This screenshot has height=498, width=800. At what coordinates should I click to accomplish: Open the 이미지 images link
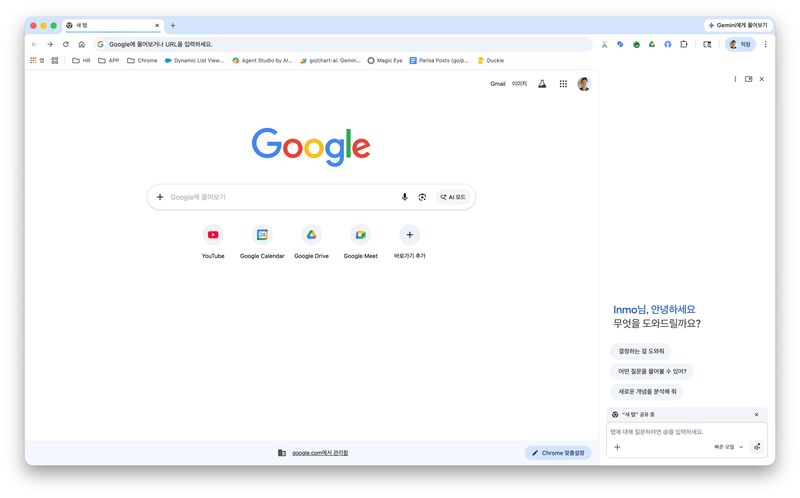[x=519, y=84]
